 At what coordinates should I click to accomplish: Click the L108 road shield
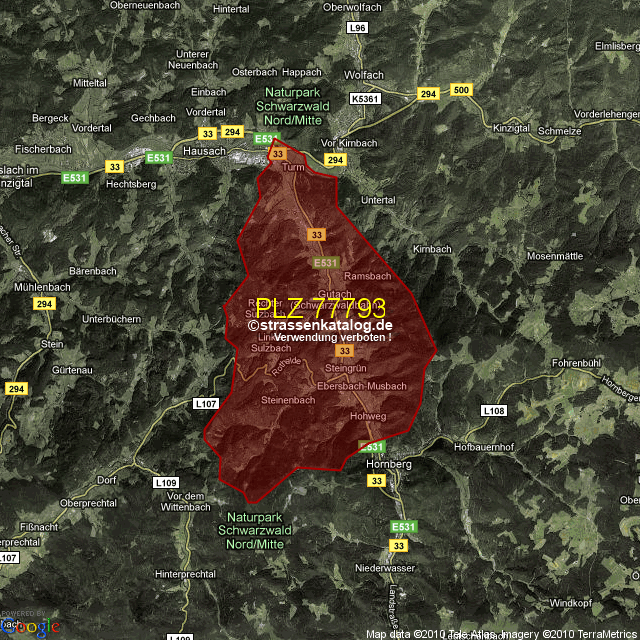click(493, 411)
